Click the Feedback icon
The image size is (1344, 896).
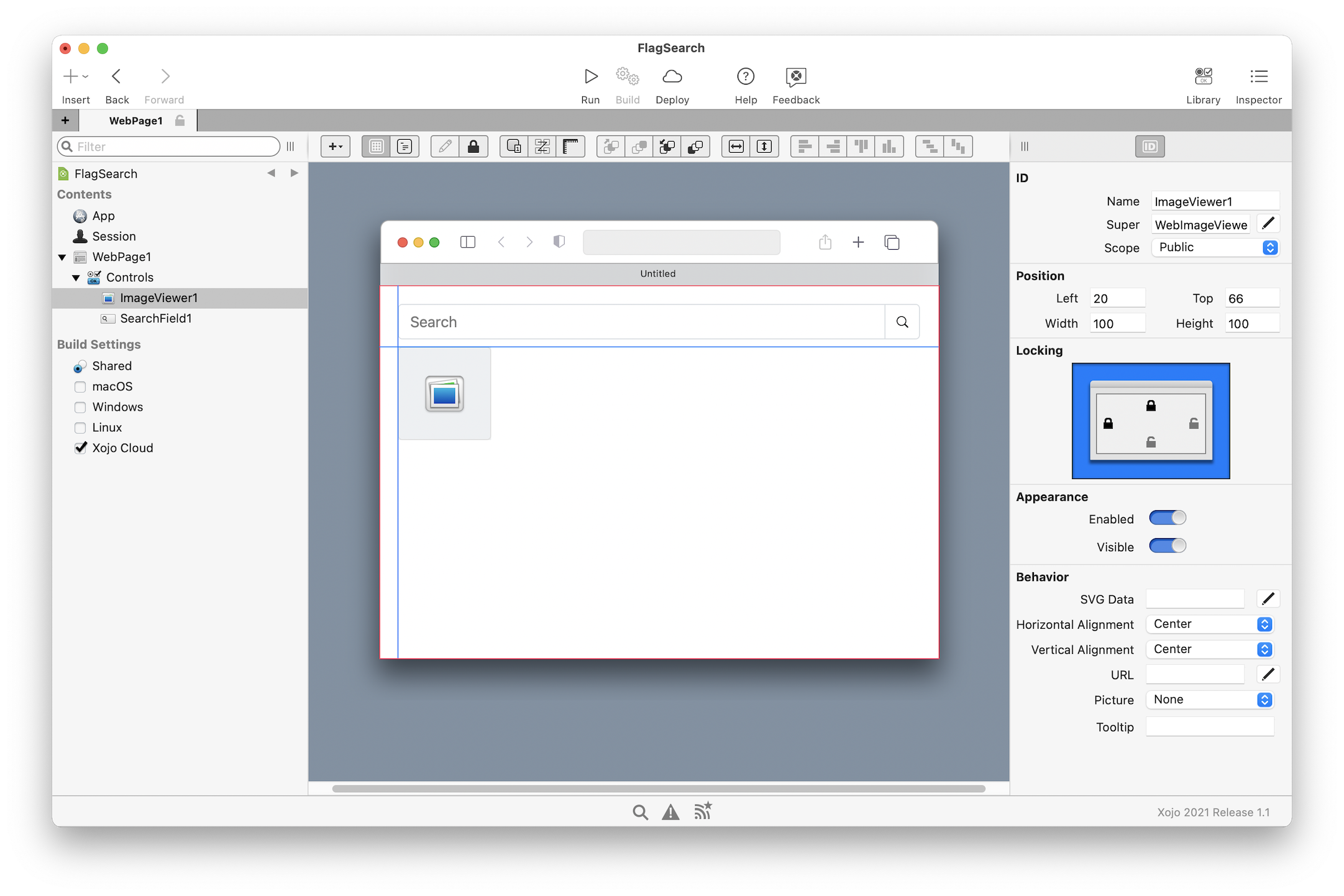click(795, 77)
